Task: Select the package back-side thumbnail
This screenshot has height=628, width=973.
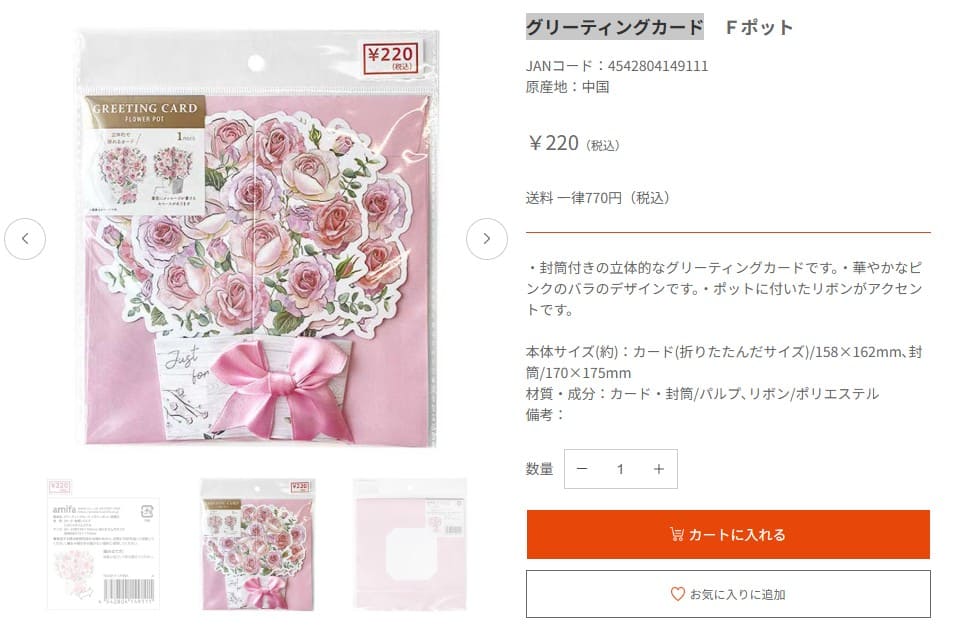Action: pyautogui.click(x=104, y=544)
